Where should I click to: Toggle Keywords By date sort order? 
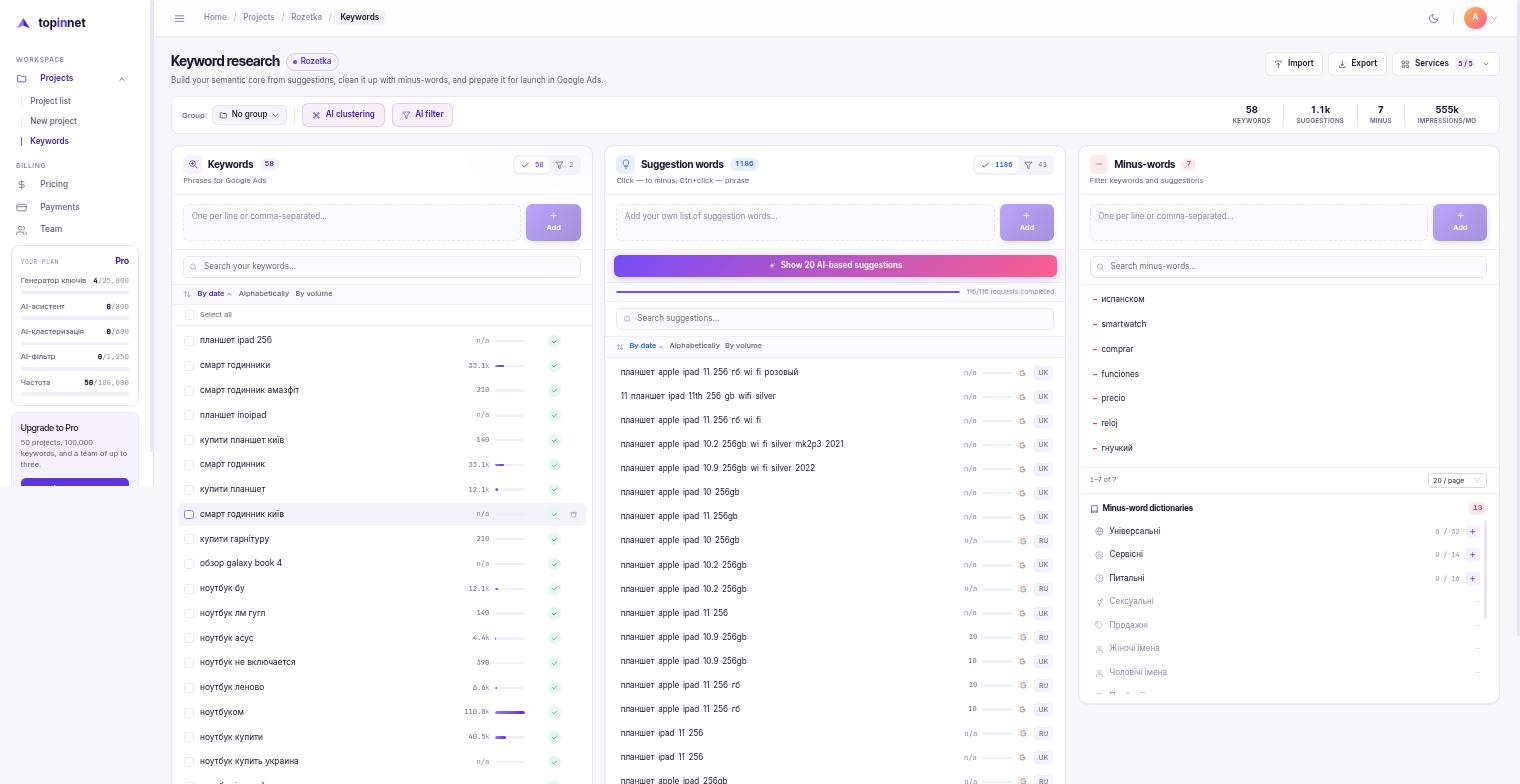pos(214,294)
